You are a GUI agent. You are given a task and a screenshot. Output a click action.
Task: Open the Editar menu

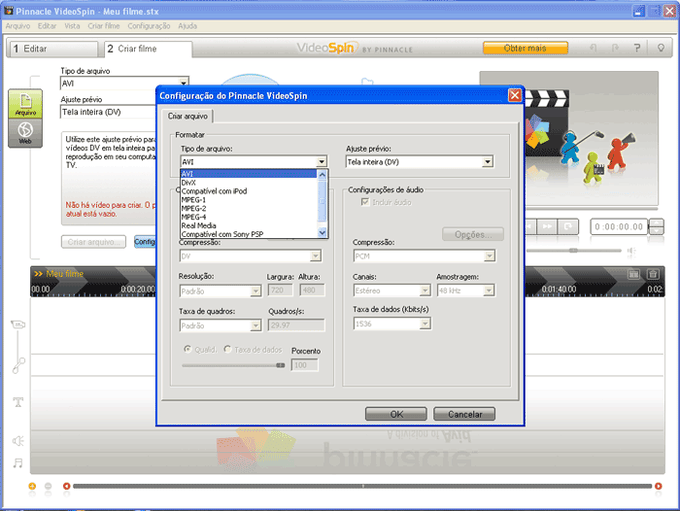(47, 26)
